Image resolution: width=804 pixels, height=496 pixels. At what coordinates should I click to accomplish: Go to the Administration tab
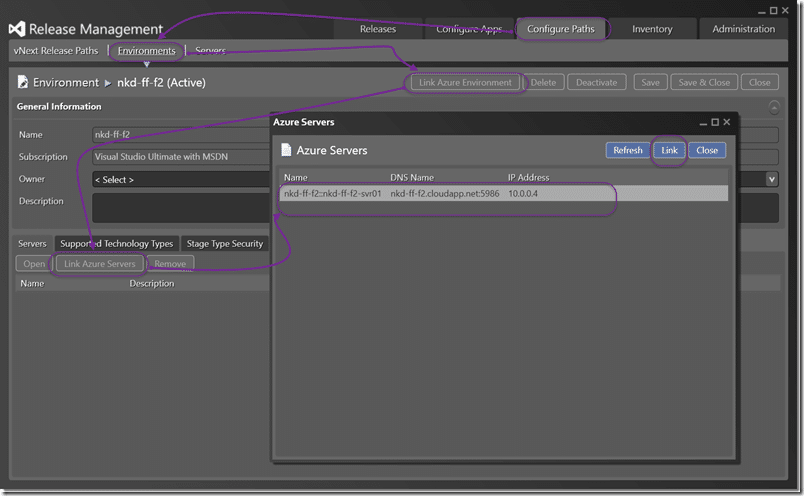pos(743,29)
